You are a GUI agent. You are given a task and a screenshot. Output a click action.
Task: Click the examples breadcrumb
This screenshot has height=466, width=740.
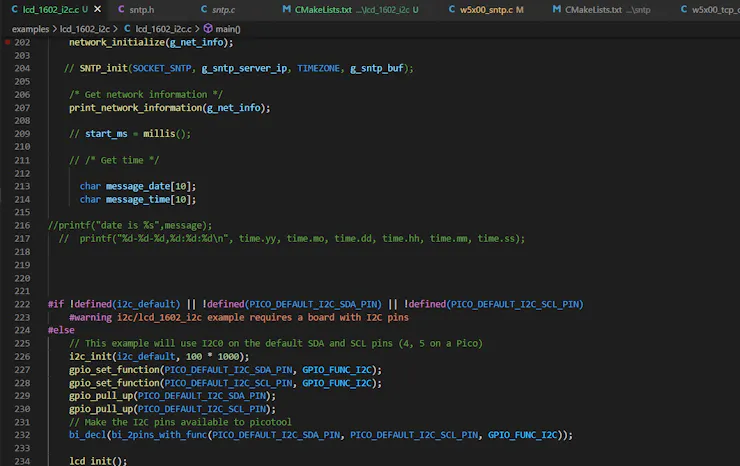tap(30, 29)
